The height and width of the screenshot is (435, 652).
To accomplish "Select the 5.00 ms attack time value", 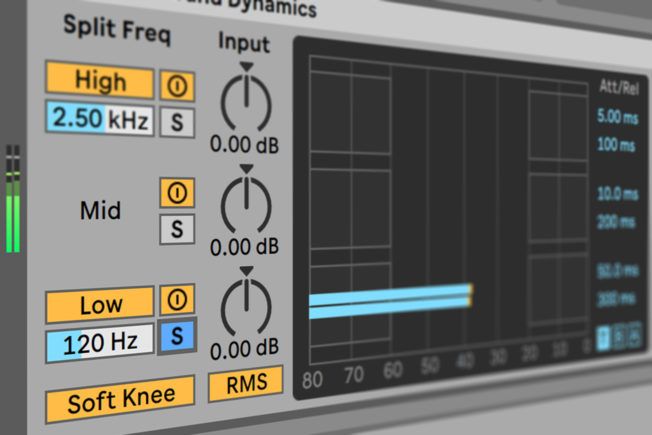I will tap(617, 117).
